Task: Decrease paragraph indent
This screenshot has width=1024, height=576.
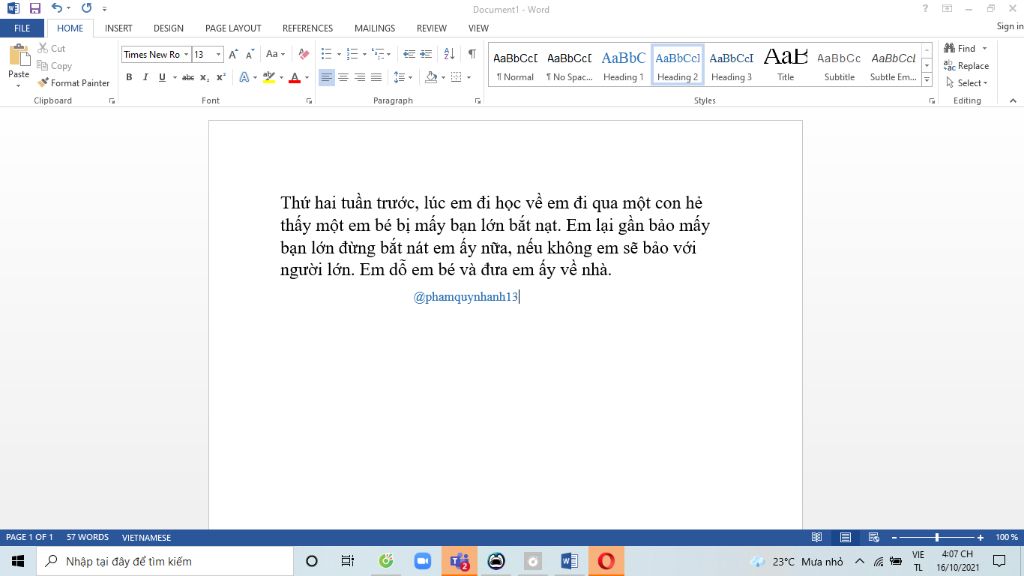Action: point(409,54)
